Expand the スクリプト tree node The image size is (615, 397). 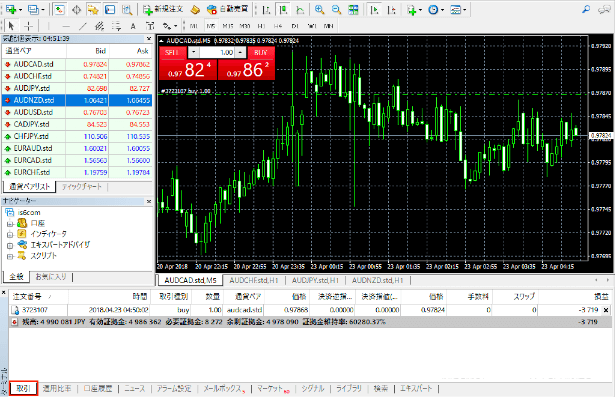click(10, 257)
